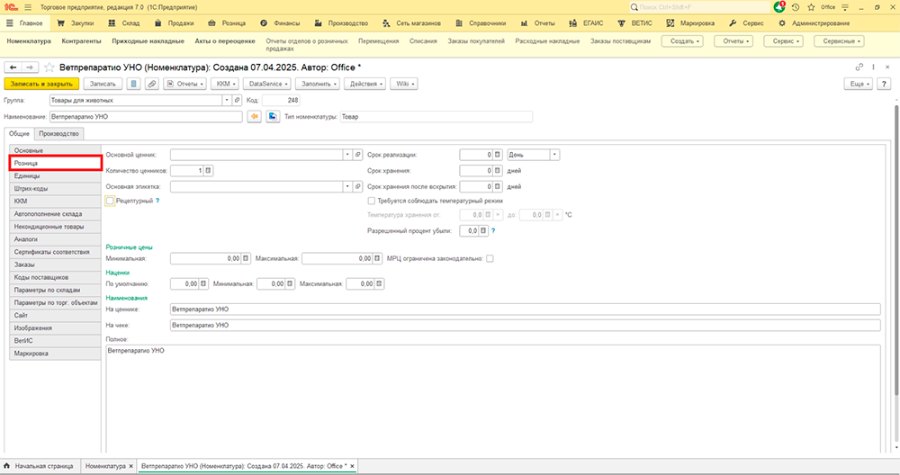Open Основной ценник open-item icon
The height and width of the screenshot is (475, 900).
tap(358, 155)
